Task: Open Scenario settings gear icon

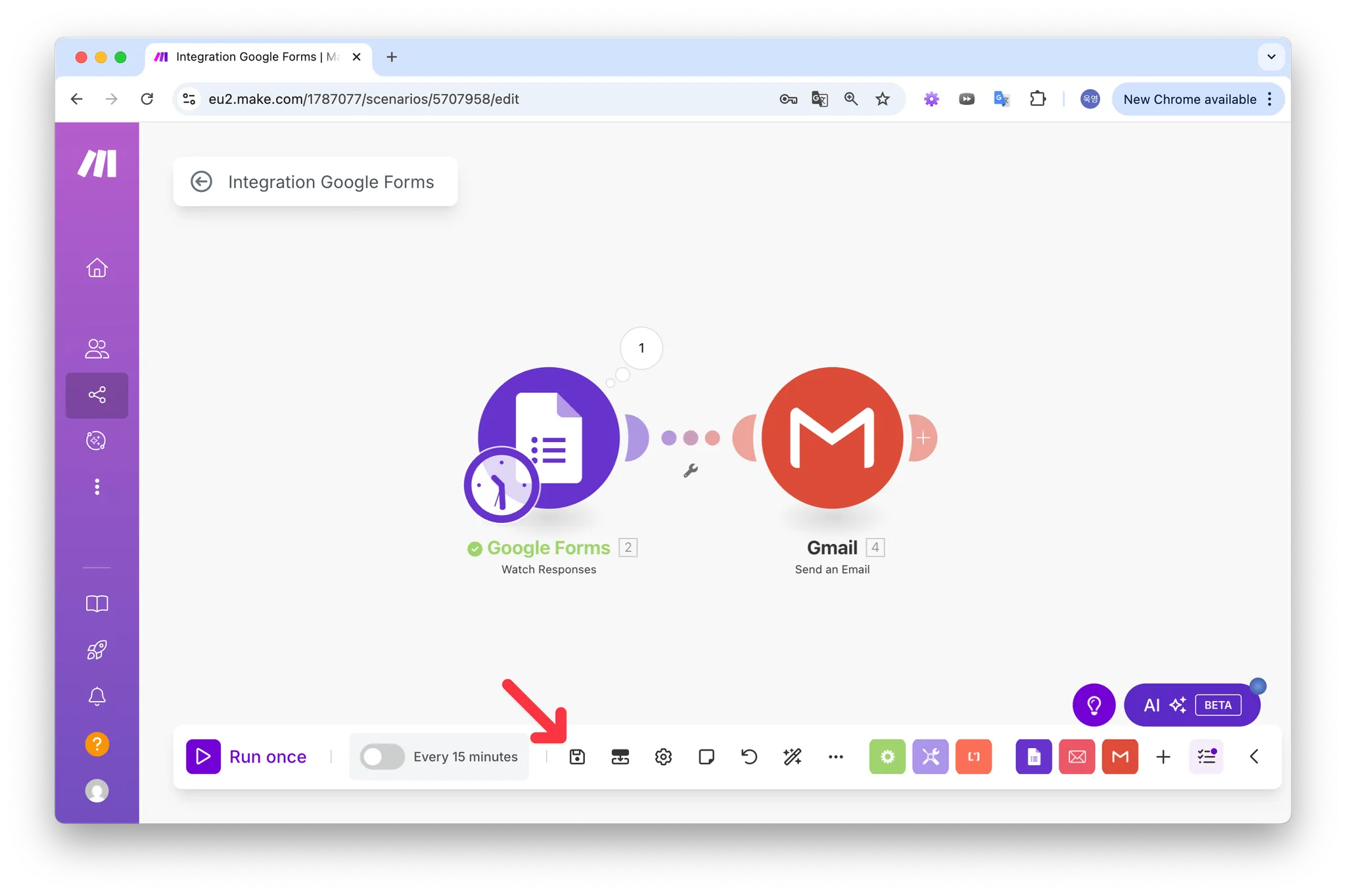Action: [x=663, y=757]
